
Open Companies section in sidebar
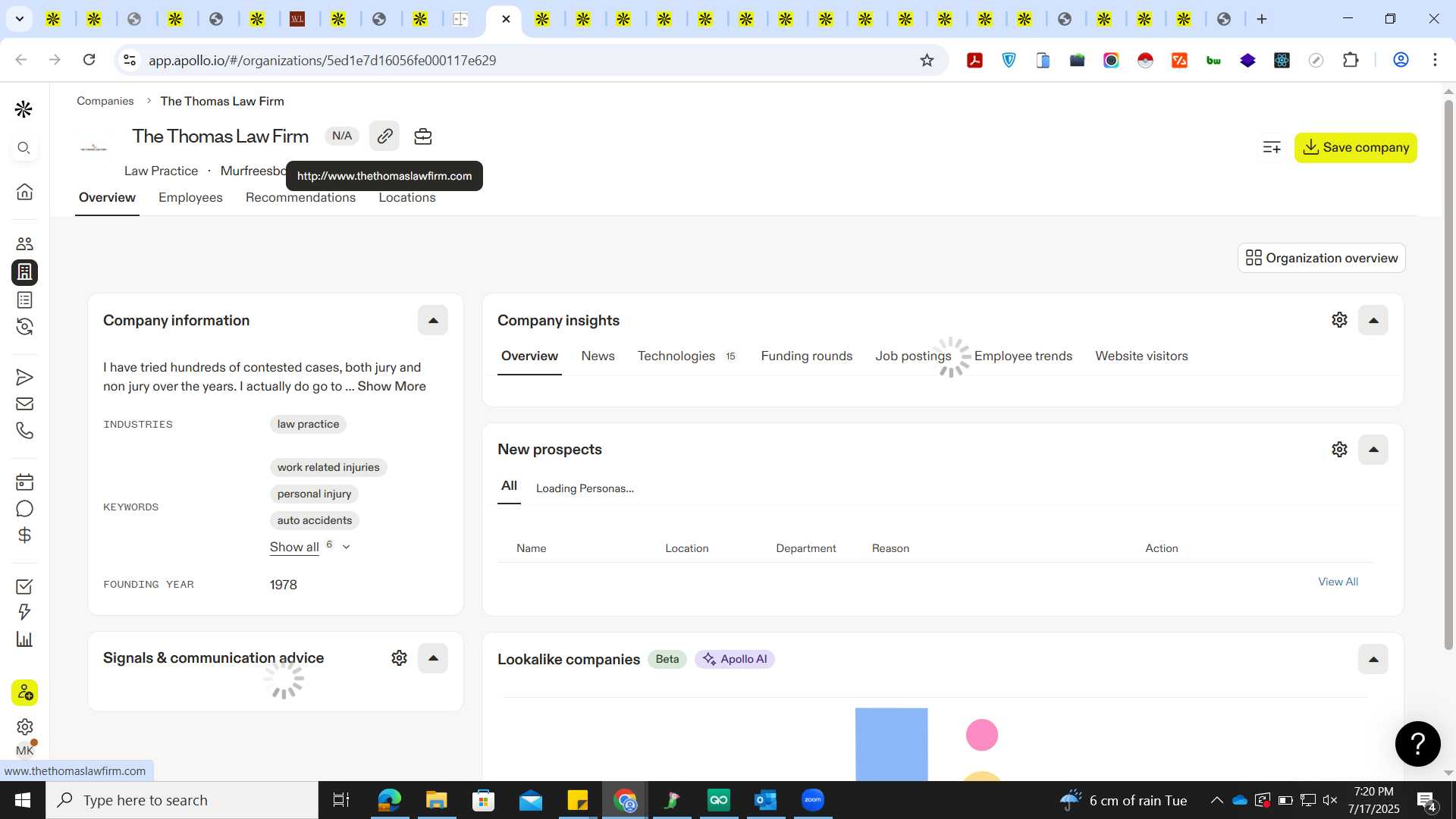[x=24, y=271]
